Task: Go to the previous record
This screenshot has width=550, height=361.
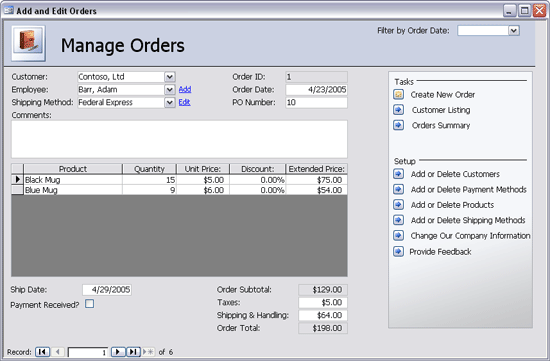Action: [x=58, y=352]
